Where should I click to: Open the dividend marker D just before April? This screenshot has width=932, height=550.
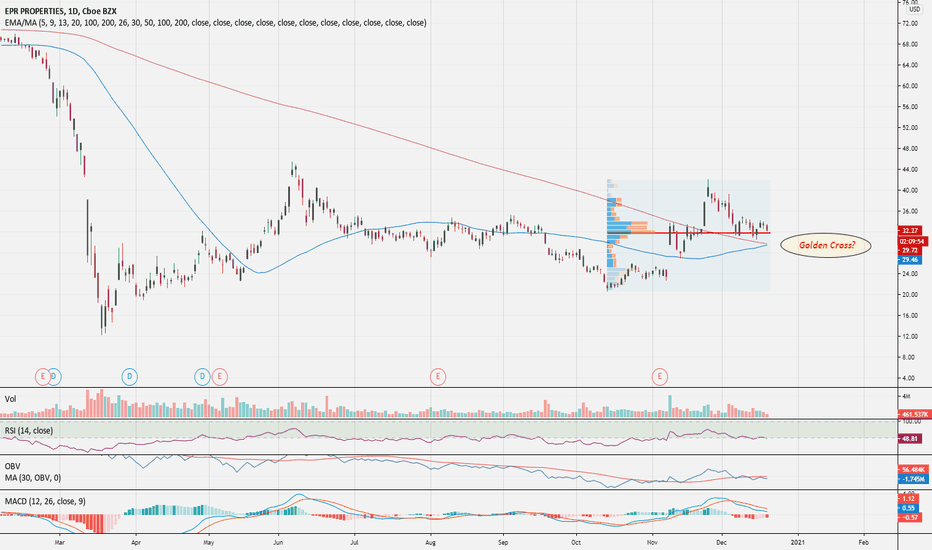[130, 376]
